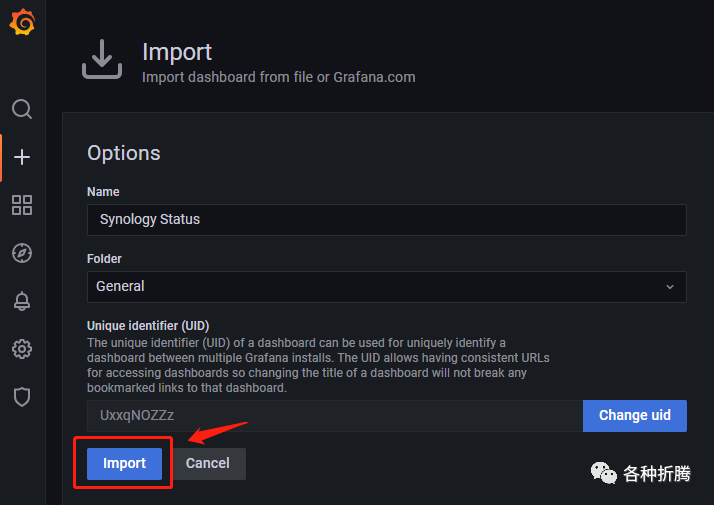Open the Alerting bell icon
Image resolution: width=714 pixels, height=505 pixels.
22,301
